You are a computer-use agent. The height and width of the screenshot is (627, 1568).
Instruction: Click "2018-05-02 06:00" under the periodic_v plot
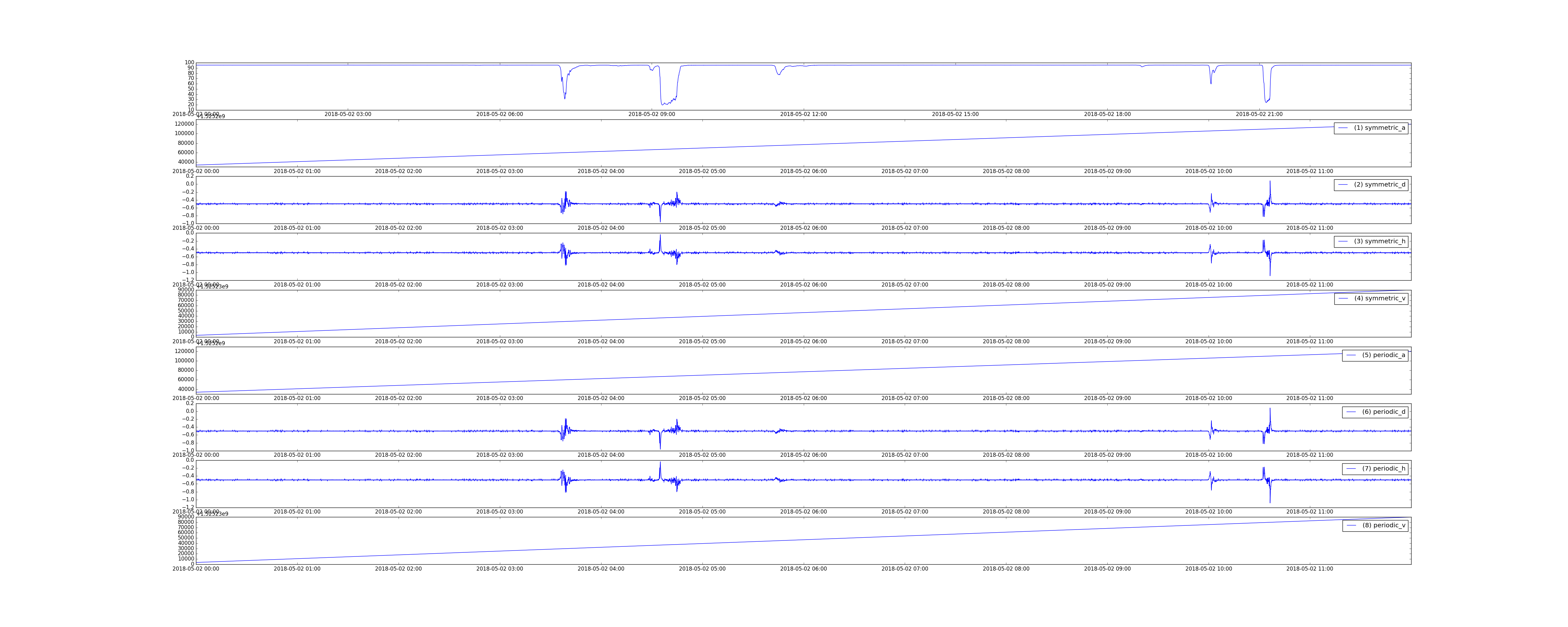point(803,569)
